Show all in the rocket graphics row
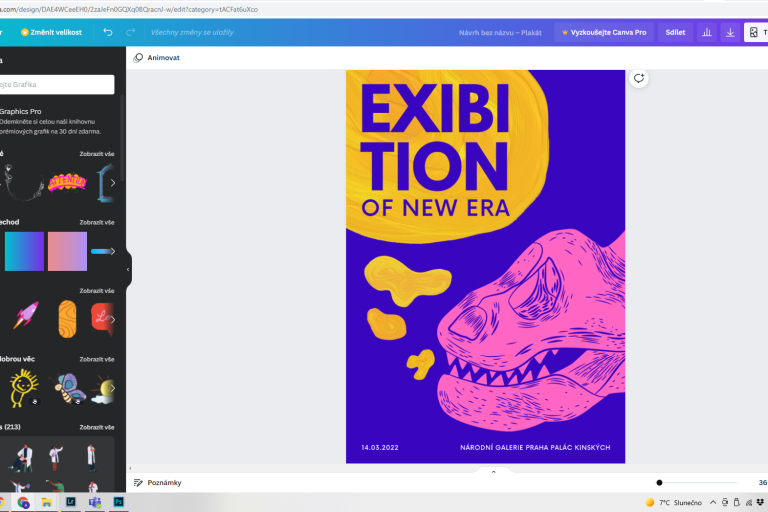768x512 pixels. pos(97,291)
